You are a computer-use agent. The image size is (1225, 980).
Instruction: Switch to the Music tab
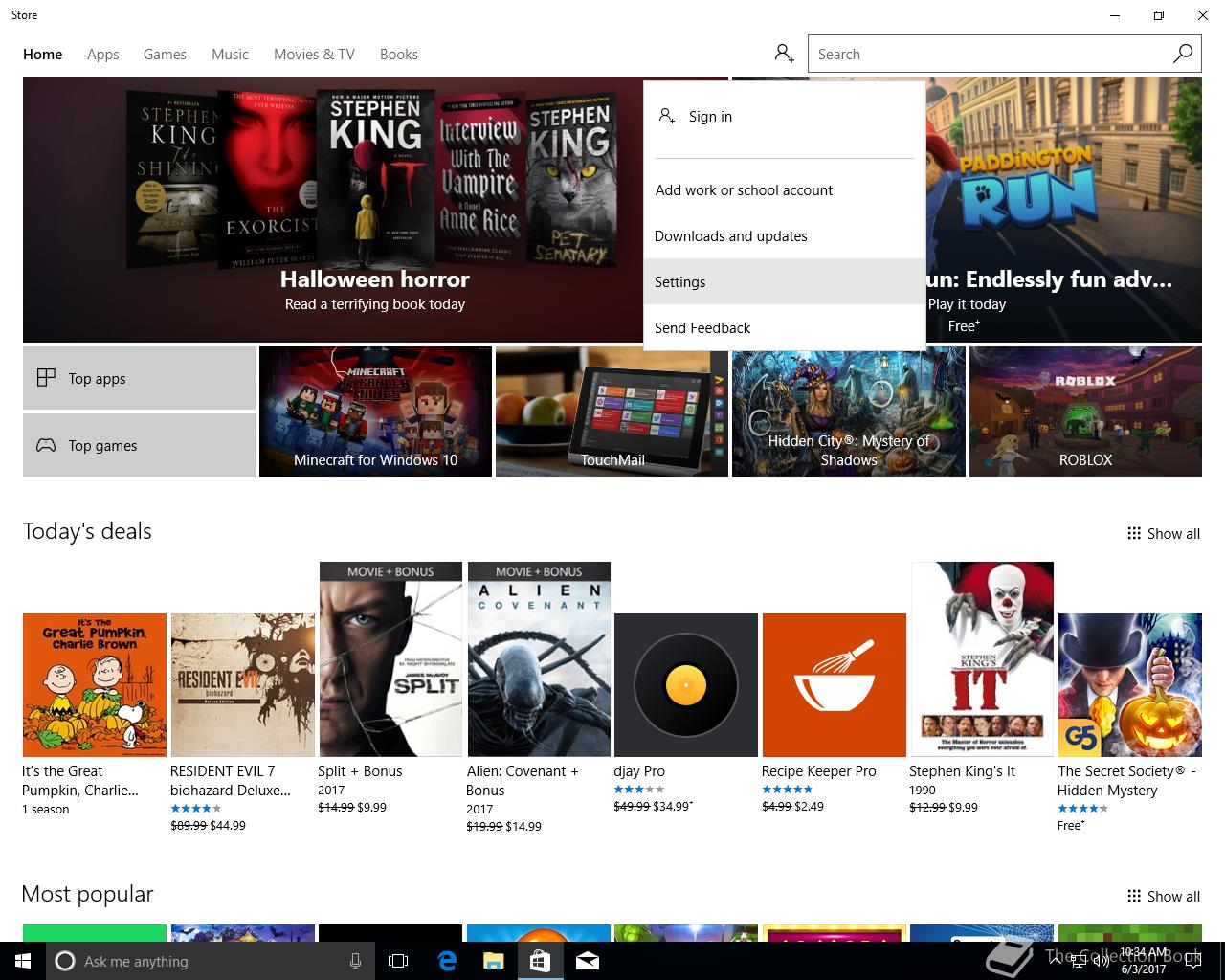(230, 54)
